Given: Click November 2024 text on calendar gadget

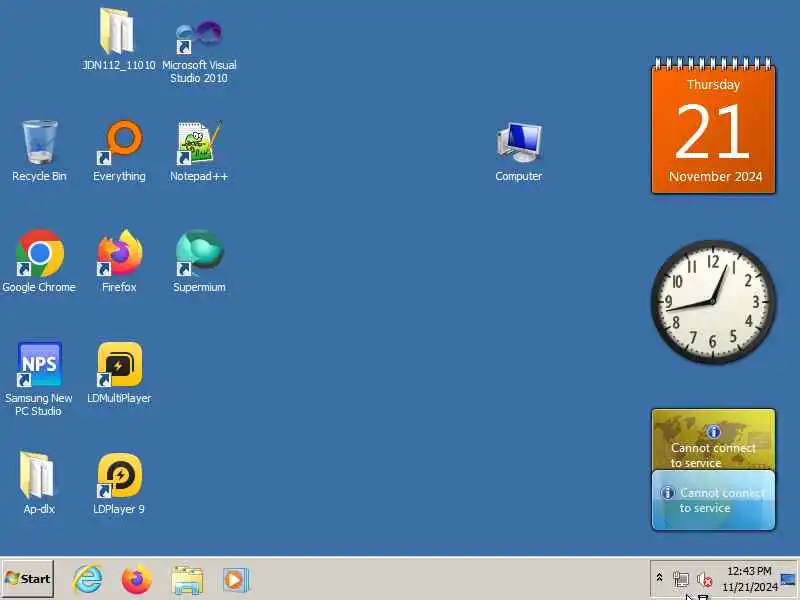Looking at the screenshot, I should (x=715, y=177).
